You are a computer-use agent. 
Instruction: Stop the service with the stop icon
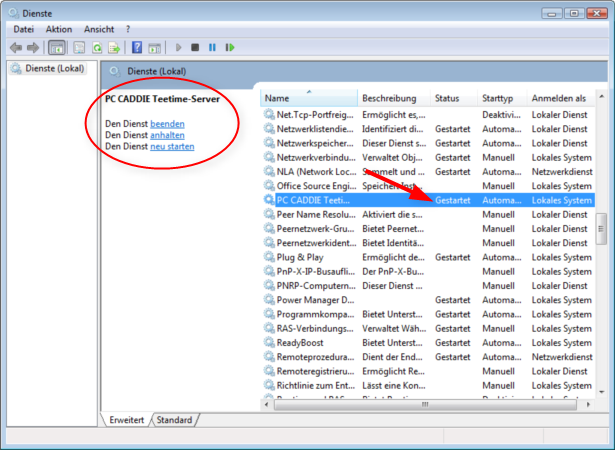[196, 47]
